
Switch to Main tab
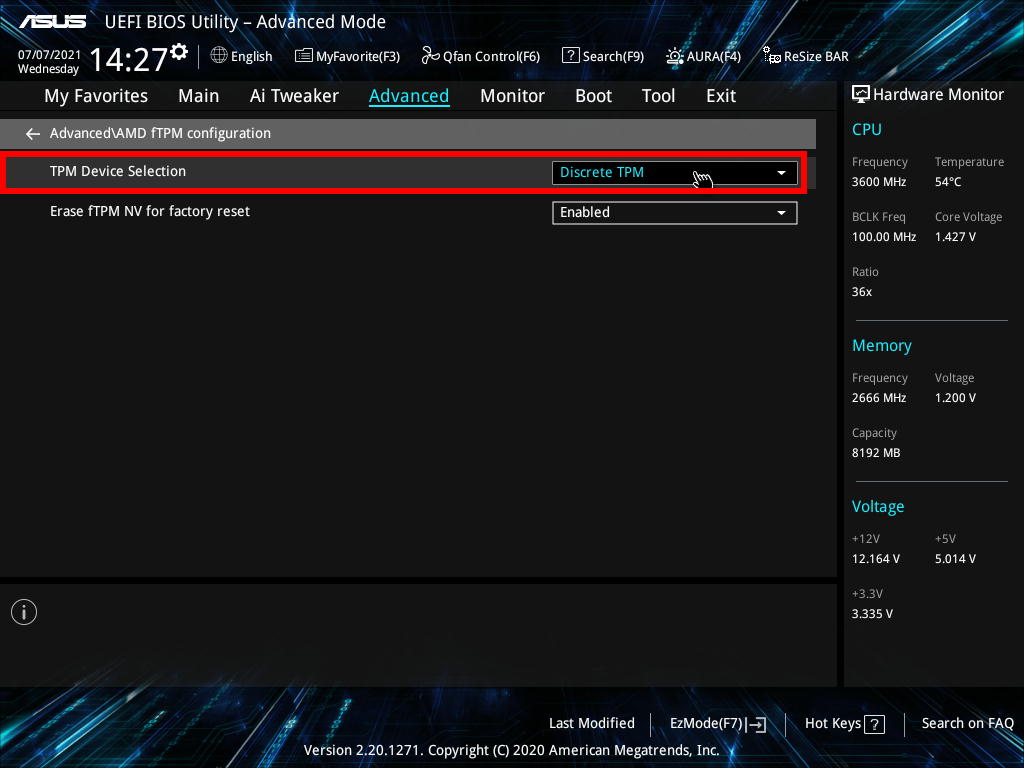pyautogui.click(x=199, y=96)
